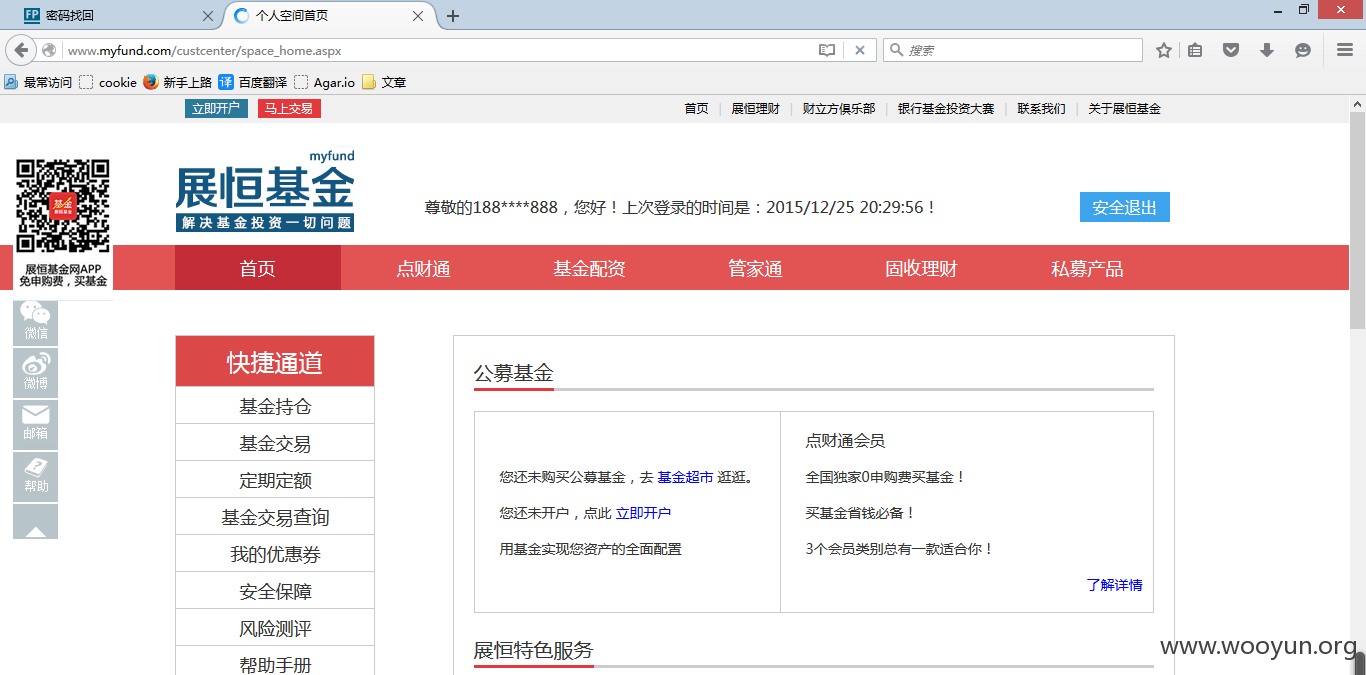Open downloads arrow icon
Viewport: 1366px width, 675px height.
pos(1267,50)
